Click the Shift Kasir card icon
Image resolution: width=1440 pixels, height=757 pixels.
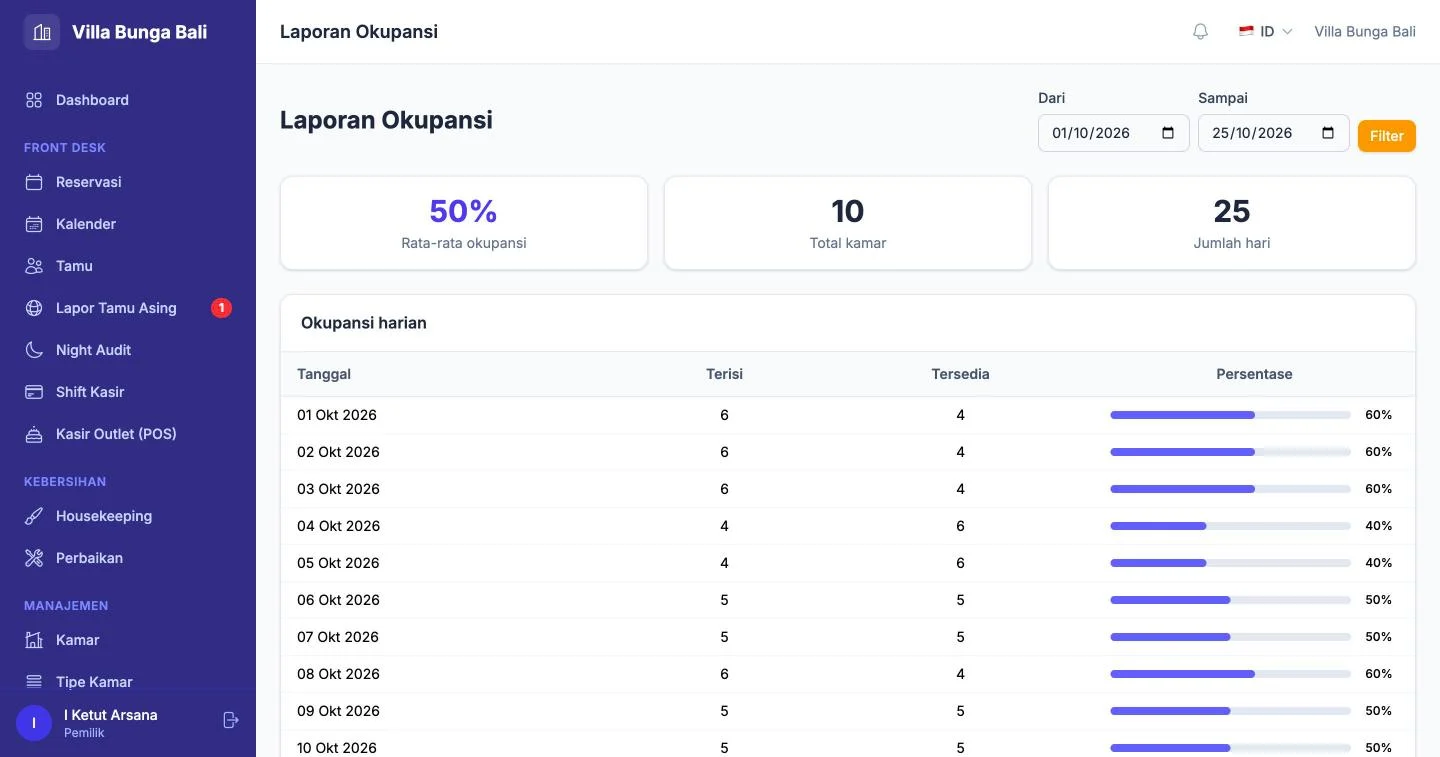point(34,392)
